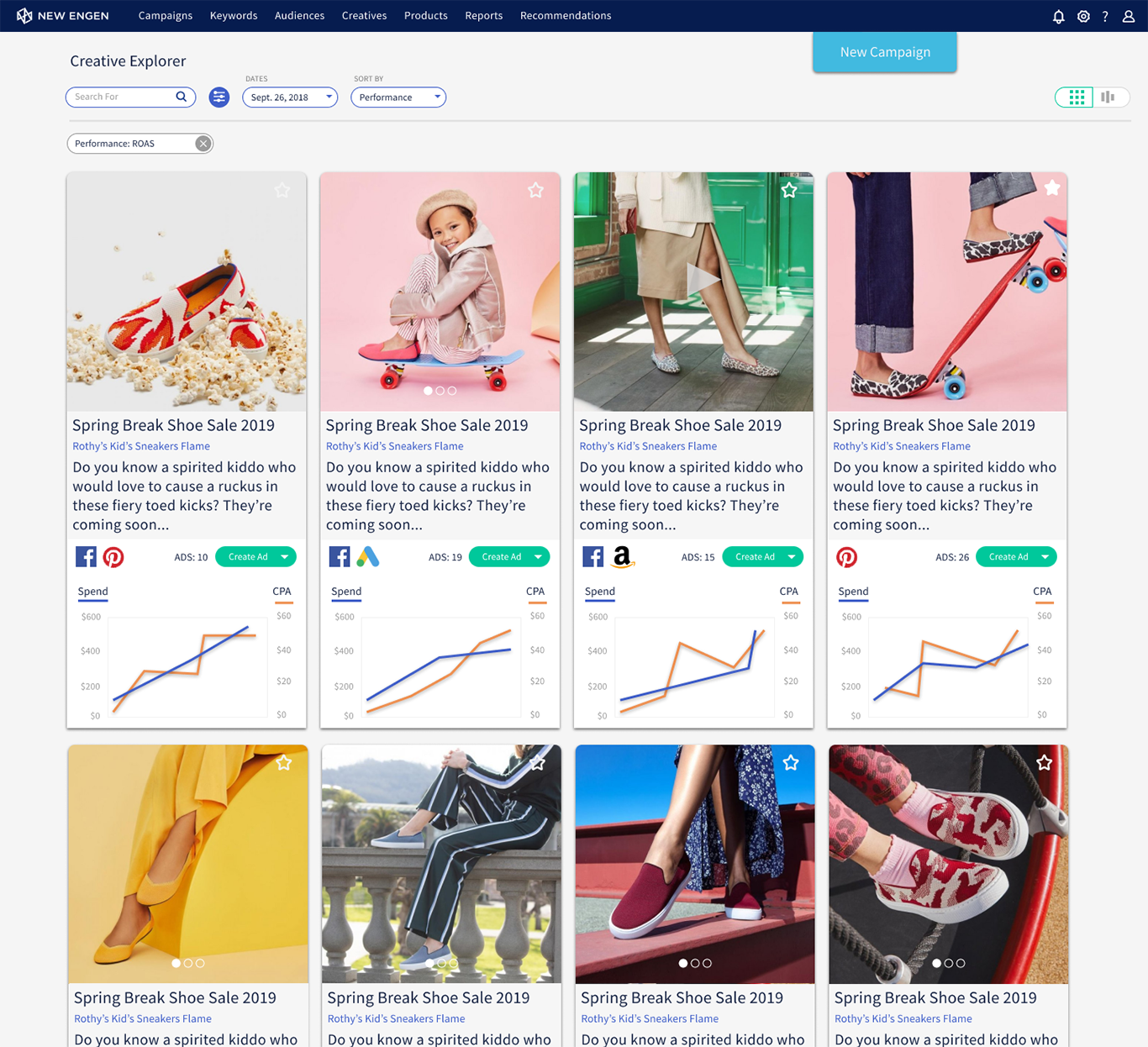
Task: Open the Keywords menu
Action: pos(234,16)
